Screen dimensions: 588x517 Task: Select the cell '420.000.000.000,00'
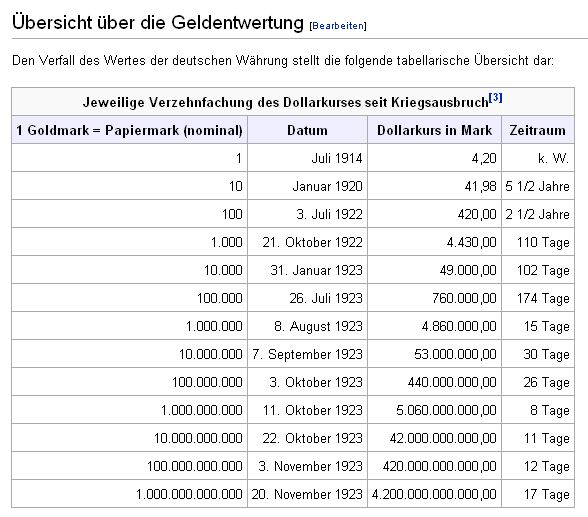click(x=434, y=466)
